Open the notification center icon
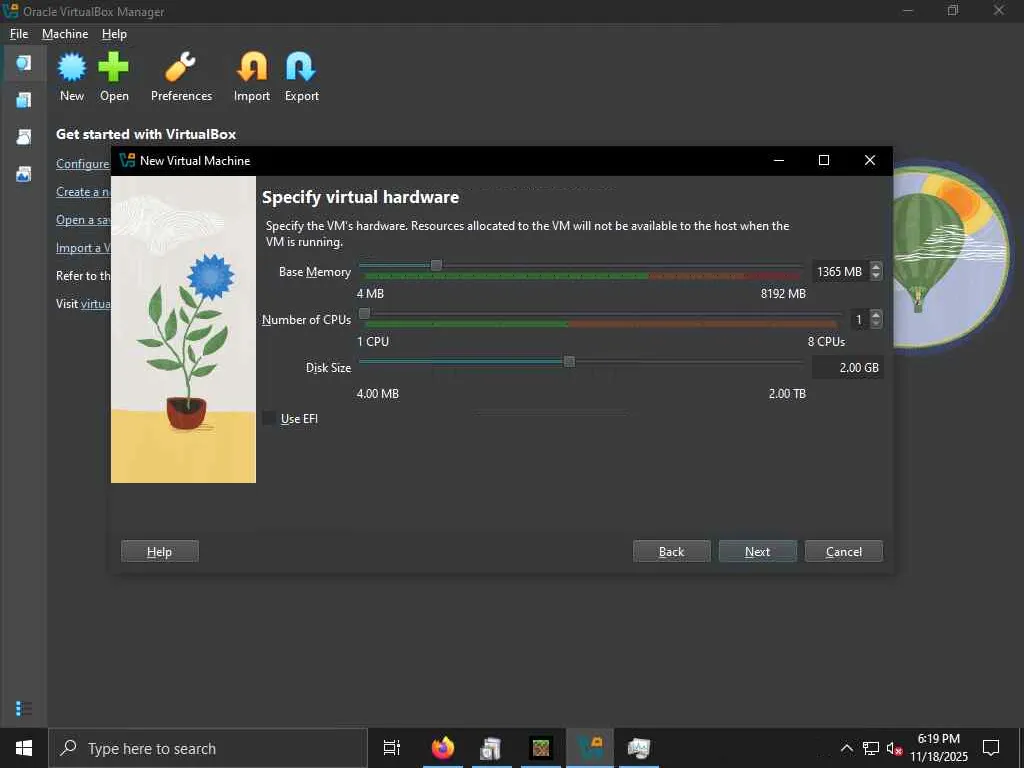 point(991,748)
